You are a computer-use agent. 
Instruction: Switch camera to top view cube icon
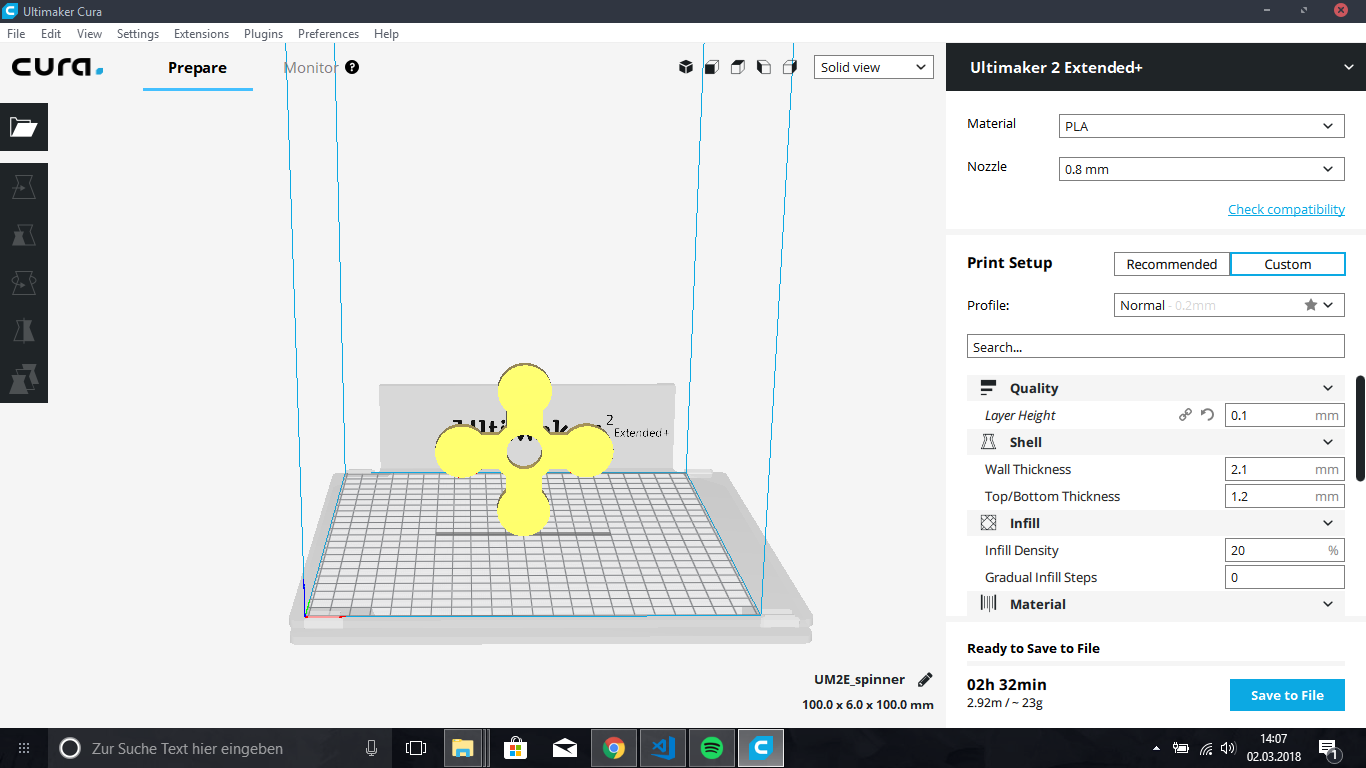coord(738,67)
